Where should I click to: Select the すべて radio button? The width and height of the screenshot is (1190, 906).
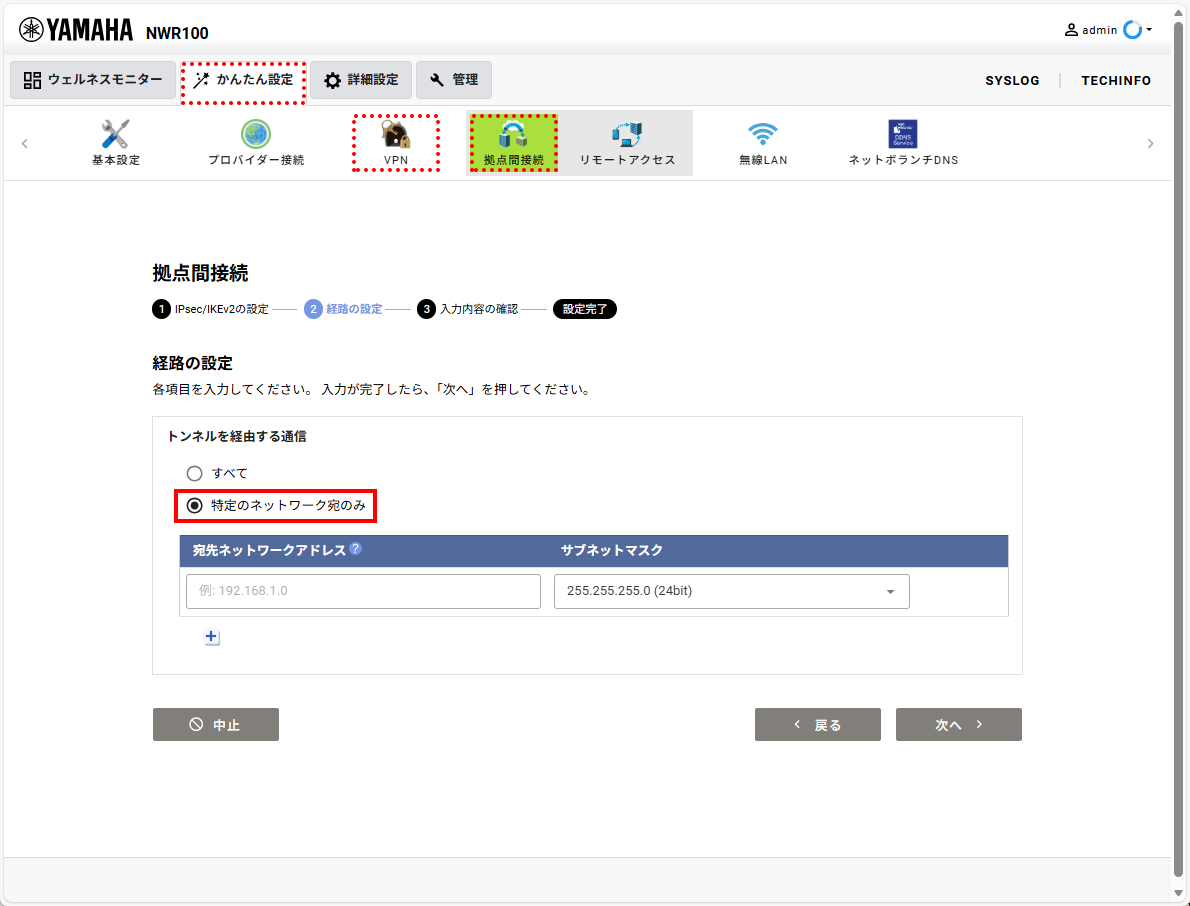pos(194,473)
